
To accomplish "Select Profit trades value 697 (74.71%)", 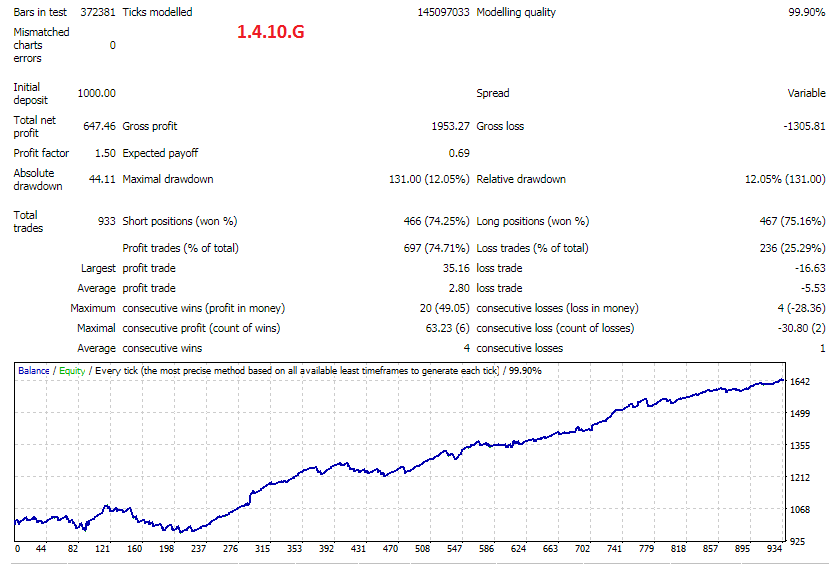I will pyautogui.click(x=436, y=248).
